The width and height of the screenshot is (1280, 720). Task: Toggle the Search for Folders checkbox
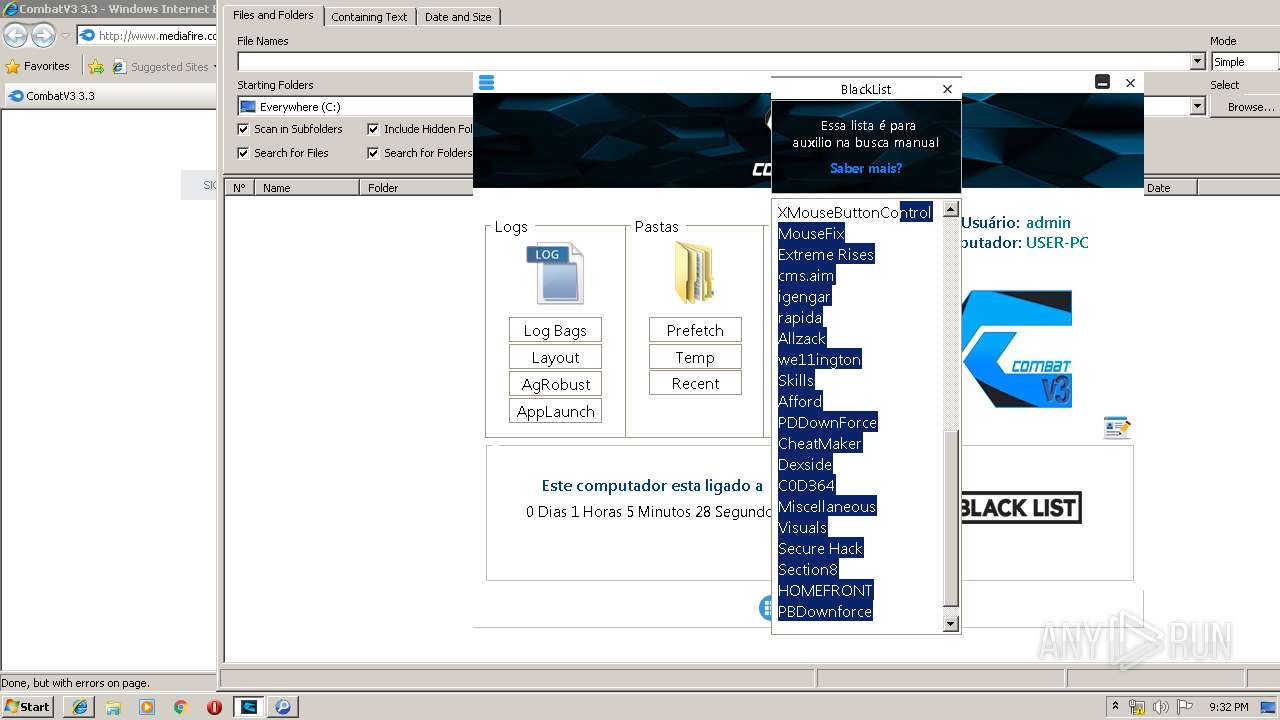[373, 153]
